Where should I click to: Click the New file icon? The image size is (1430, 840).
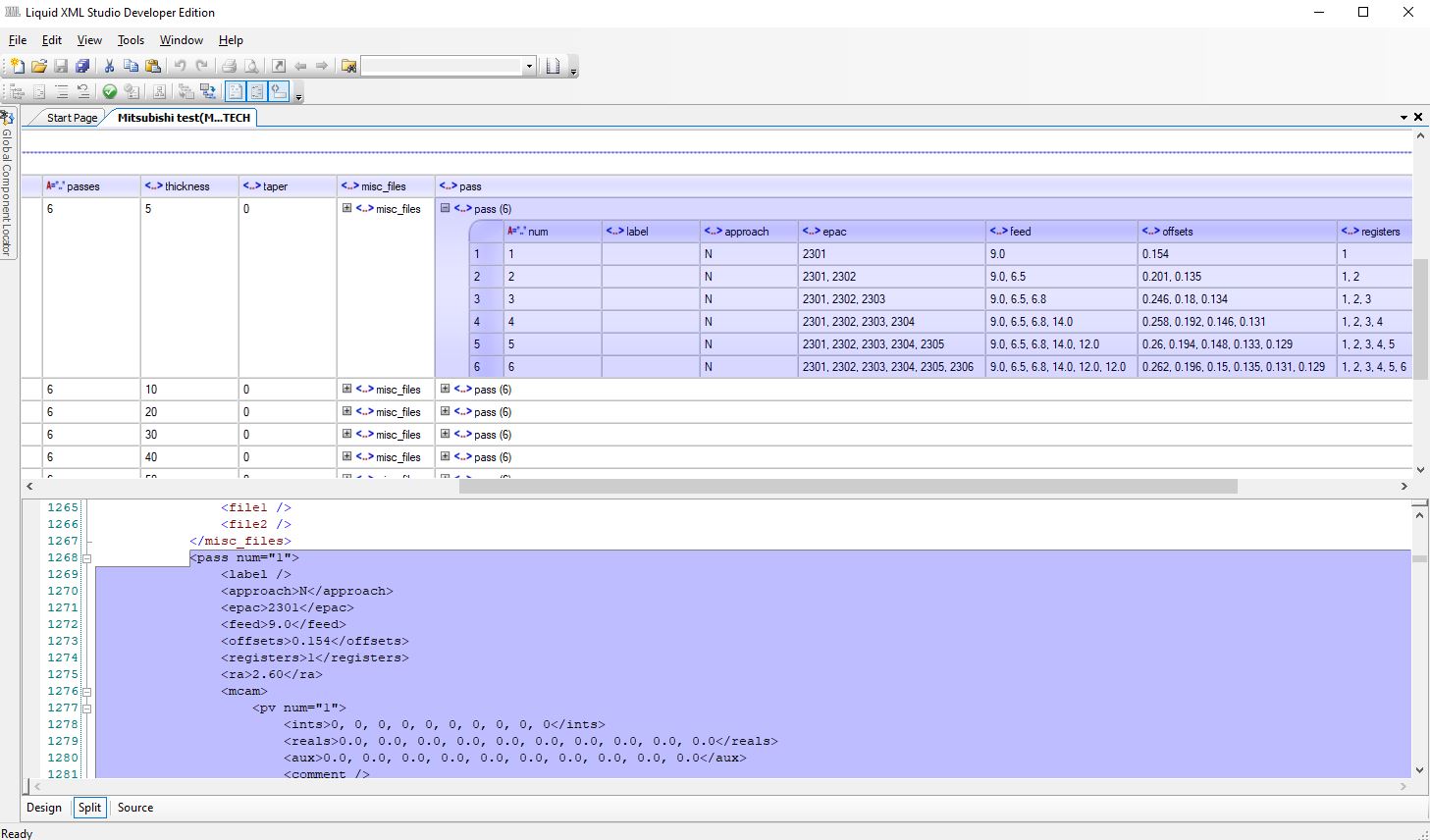tap(17, 66)
